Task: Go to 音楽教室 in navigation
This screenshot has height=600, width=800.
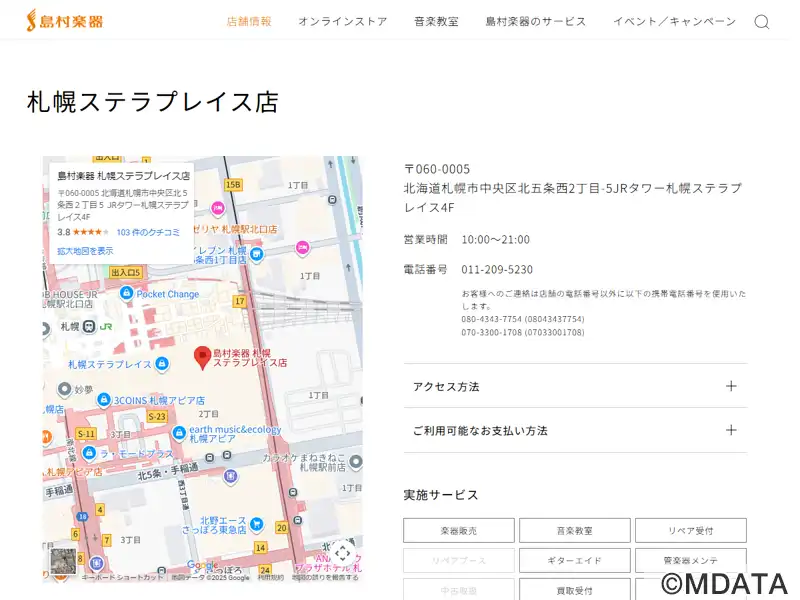Action: point(436,22)
